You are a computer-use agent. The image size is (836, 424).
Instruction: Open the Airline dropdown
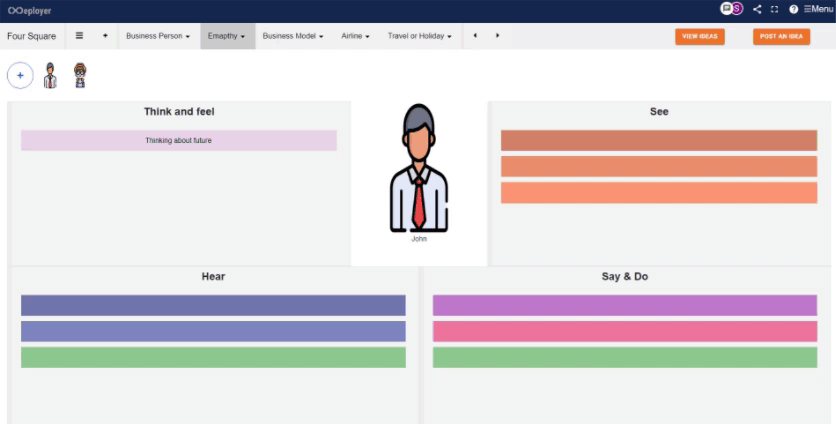(355, 36)
